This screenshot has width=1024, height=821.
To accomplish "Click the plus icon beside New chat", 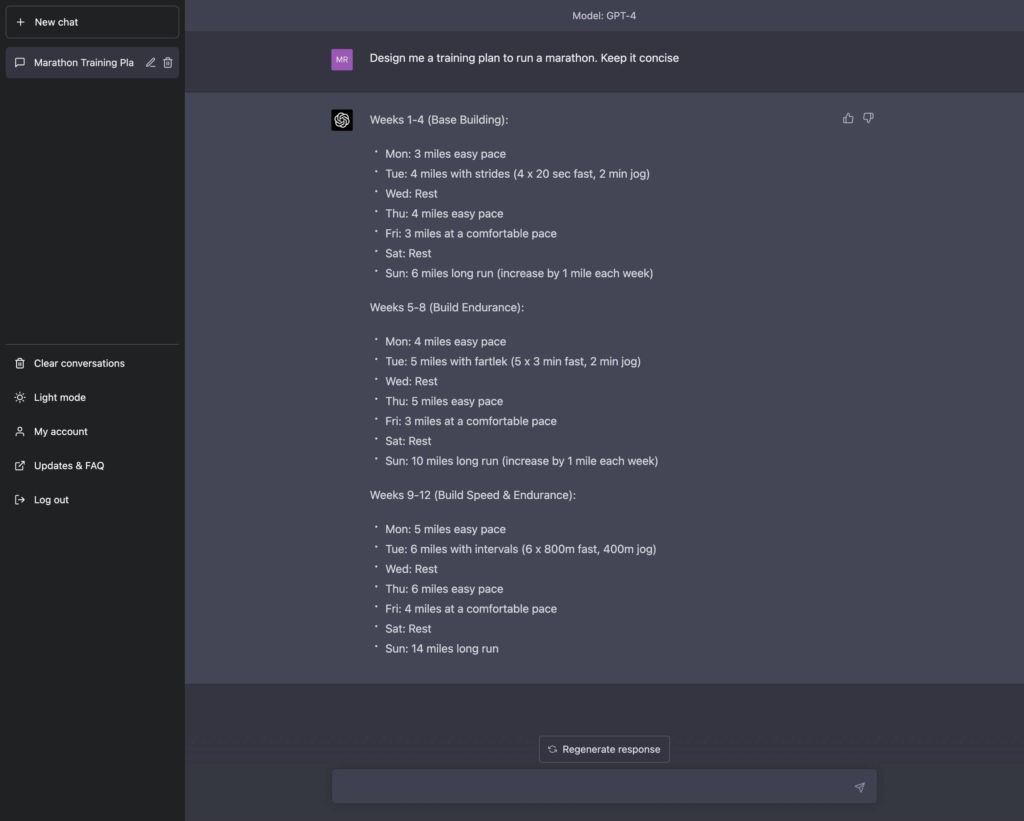I will (21, 22).
